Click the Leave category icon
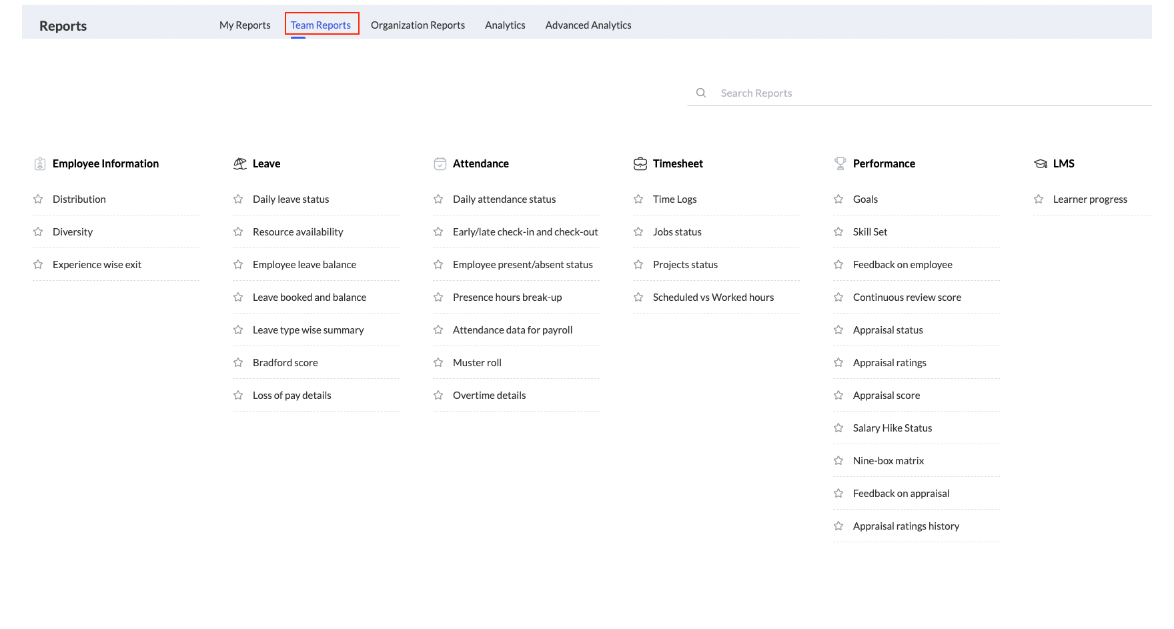1174x629 pixels. coord(240,162)
